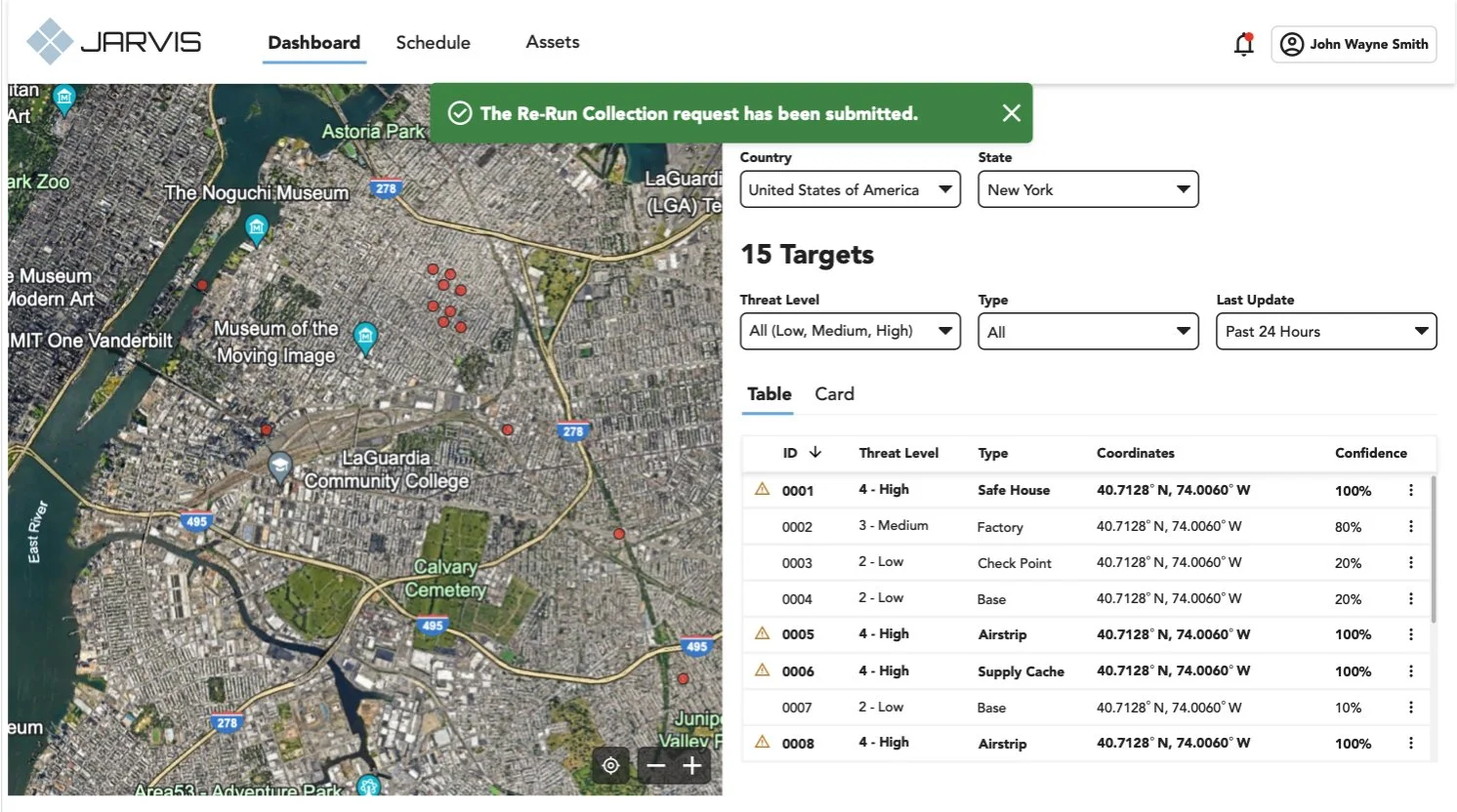Click 'Factory' type cell
The image size is (1457, 812).
1000,527
